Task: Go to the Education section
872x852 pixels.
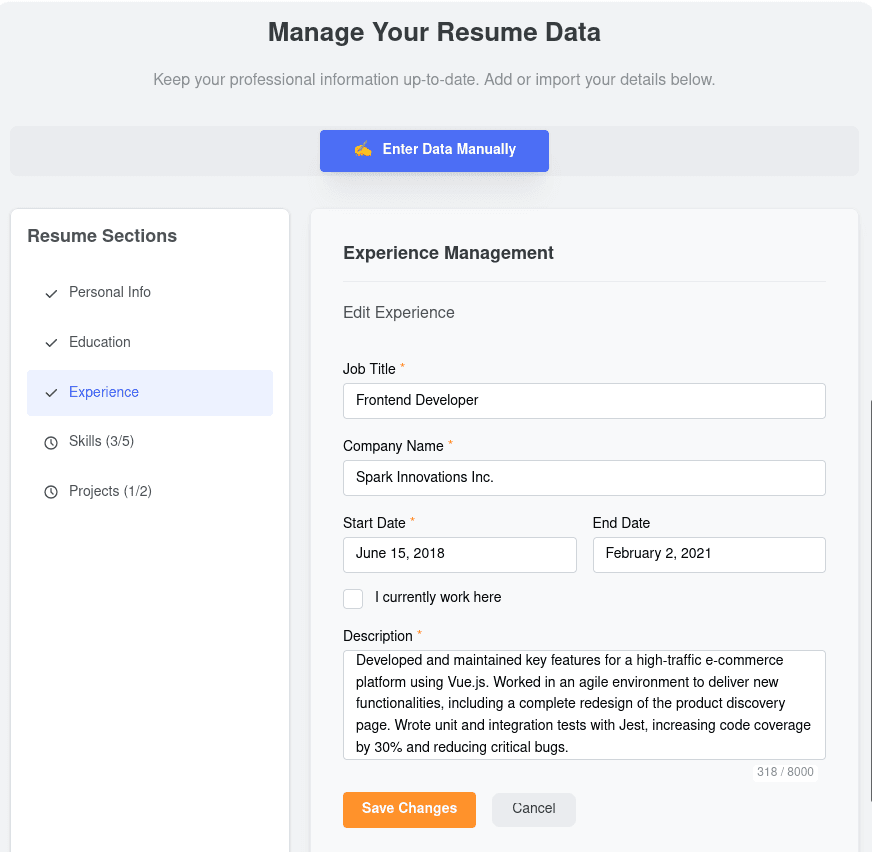Action: coord(100,343)
